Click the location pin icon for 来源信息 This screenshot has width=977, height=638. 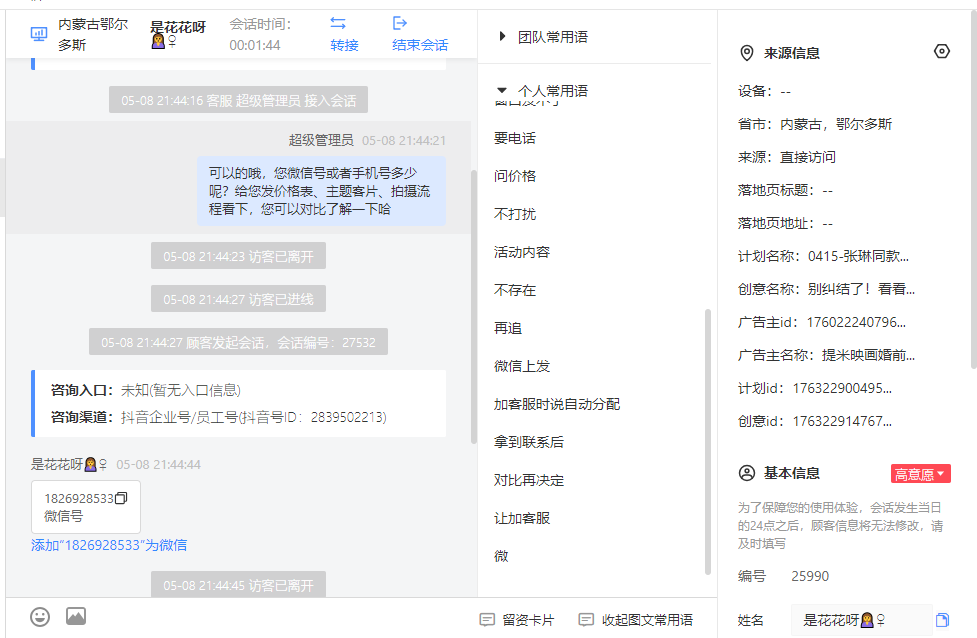[746, 53]
